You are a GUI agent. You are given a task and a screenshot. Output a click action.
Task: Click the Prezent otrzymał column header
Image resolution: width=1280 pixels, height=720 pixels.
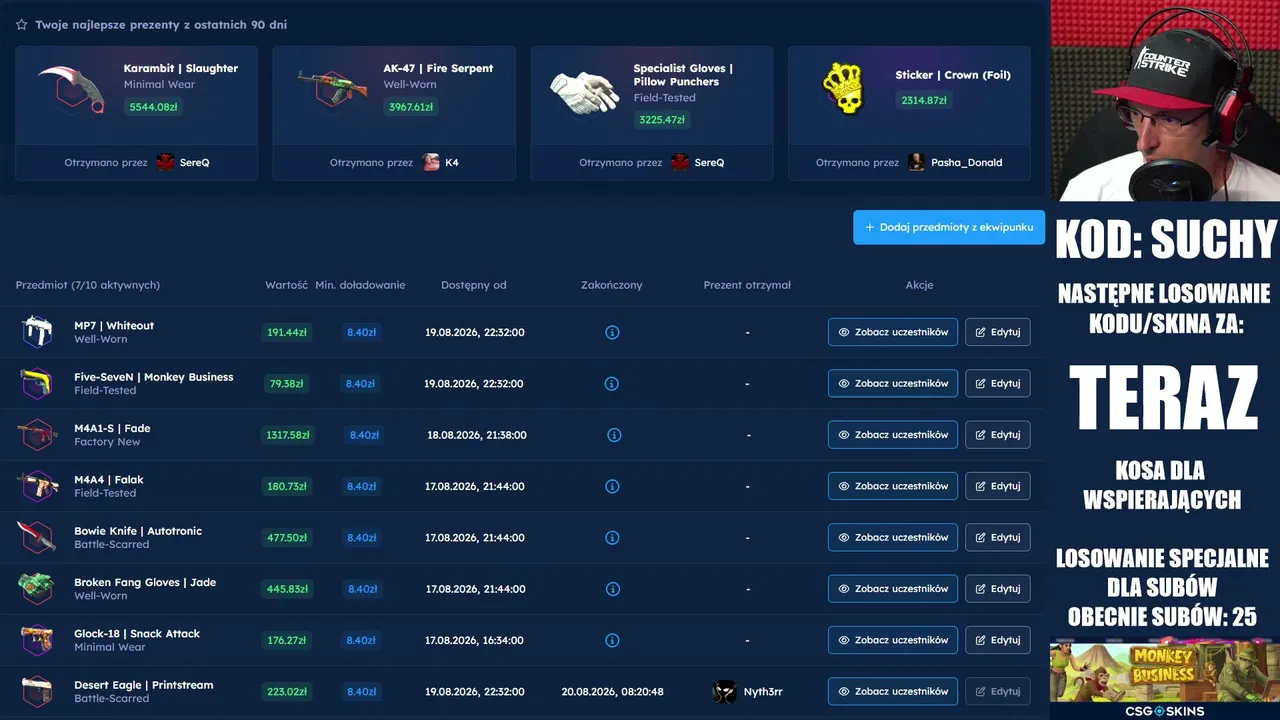747,285
